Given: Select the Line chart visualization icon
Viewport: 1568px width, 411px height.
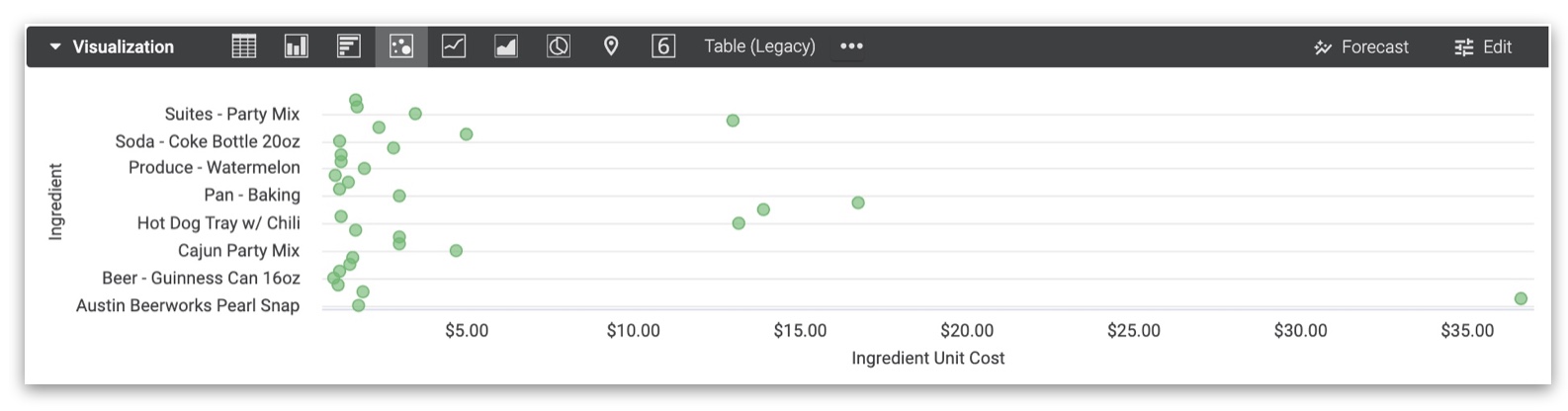Looking at the screenshot, I should pyautogui.click(x=454, y=46).
